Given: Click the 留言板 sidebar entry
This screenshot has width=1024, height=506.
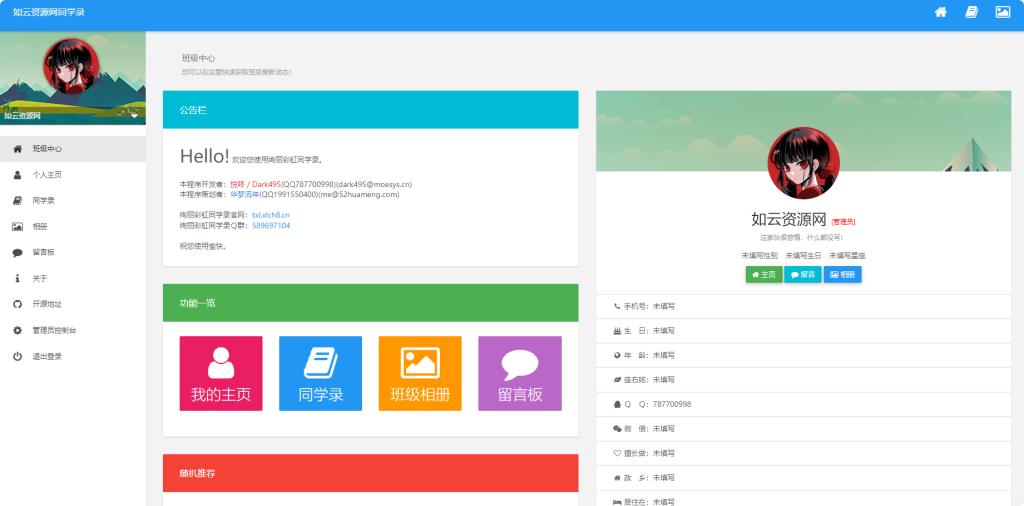Looking at the screenshot, I should (43, 253).
